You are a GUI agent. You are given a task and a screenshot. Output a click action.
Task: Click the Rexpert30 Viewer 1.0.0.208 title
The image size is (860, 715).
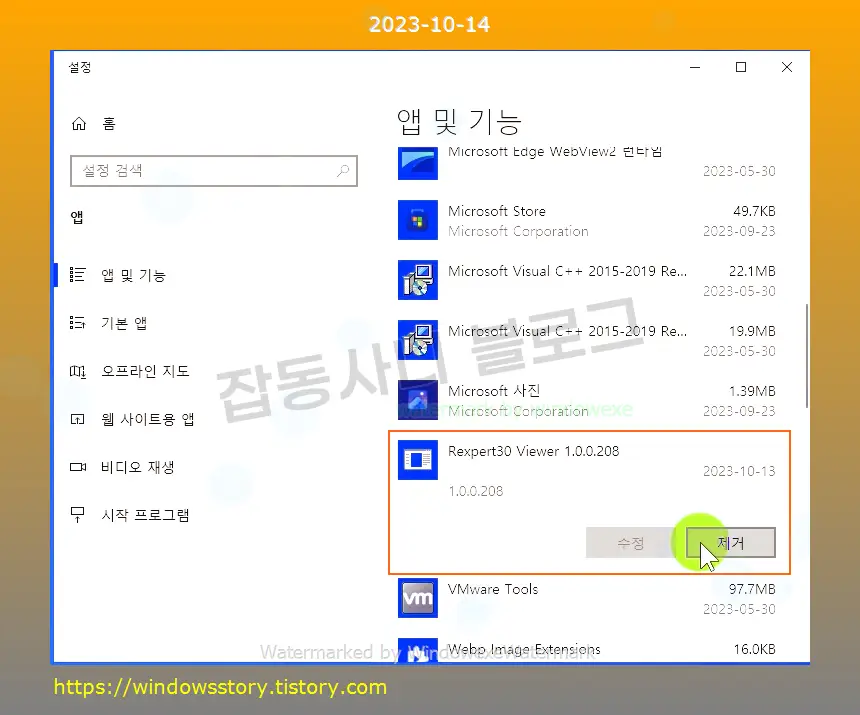point(534,451)
